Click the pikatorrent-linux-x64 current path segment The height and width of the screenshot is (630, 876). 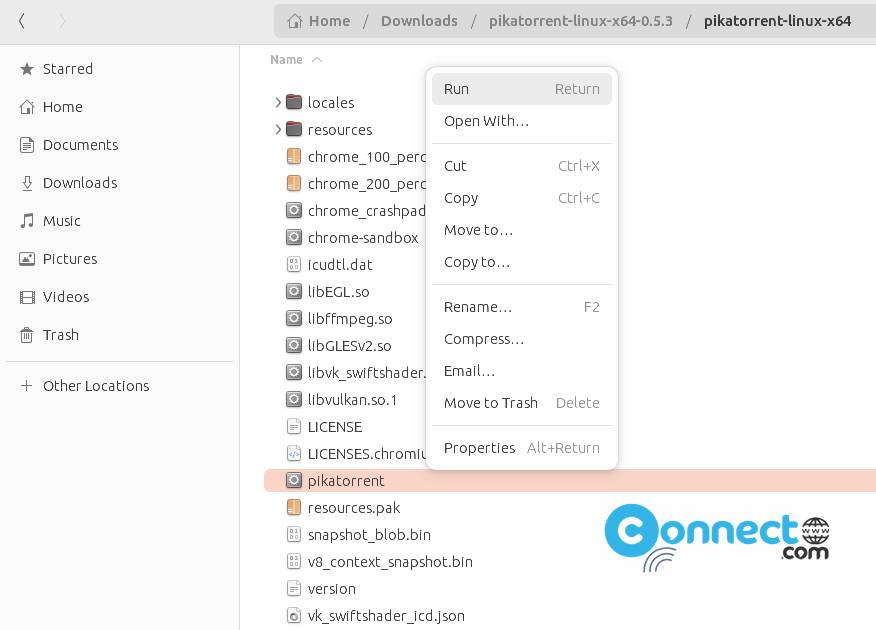pyautogui.click(x=777, y=21)
